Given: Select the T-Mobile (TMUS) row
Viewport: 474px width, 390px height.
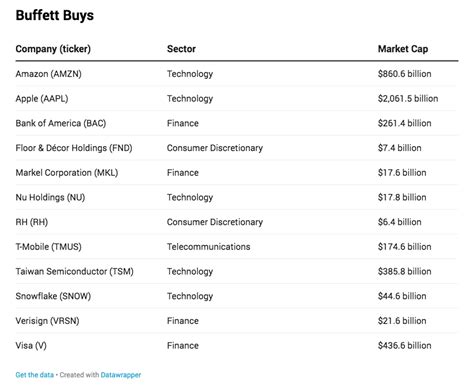Looking at the screenshot, I should coord(237,247).
